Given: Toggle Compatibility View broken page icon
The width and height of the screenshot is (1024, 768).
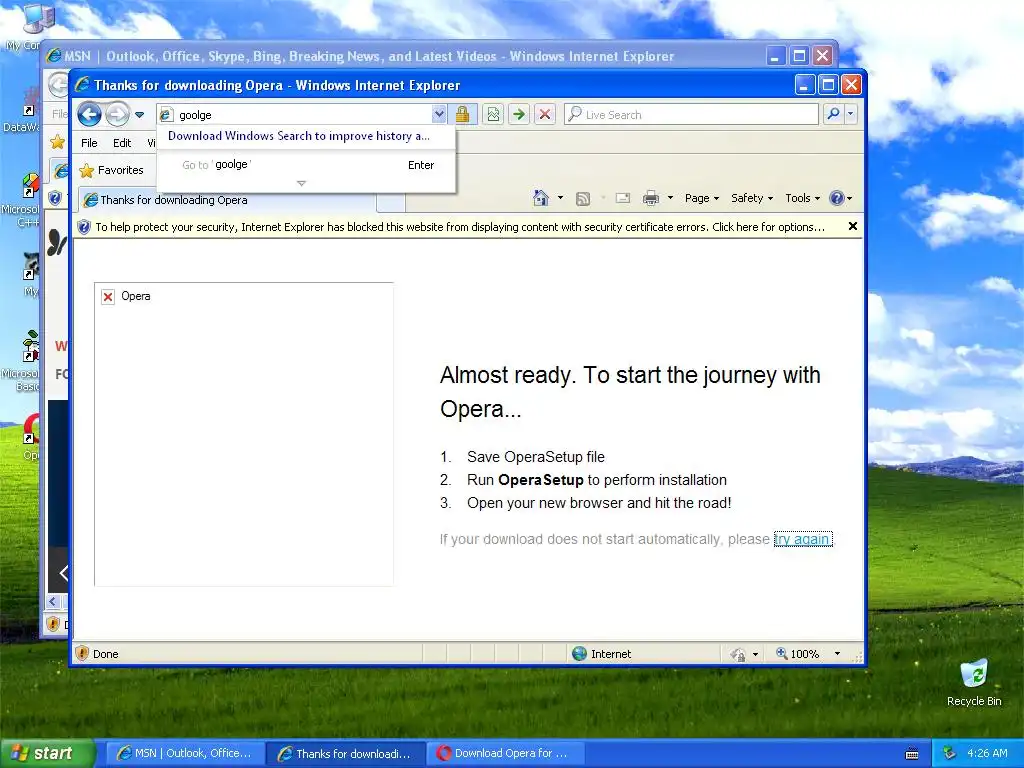Looking at the screenshot, I should pyautogui.click(x=493, y=114).
